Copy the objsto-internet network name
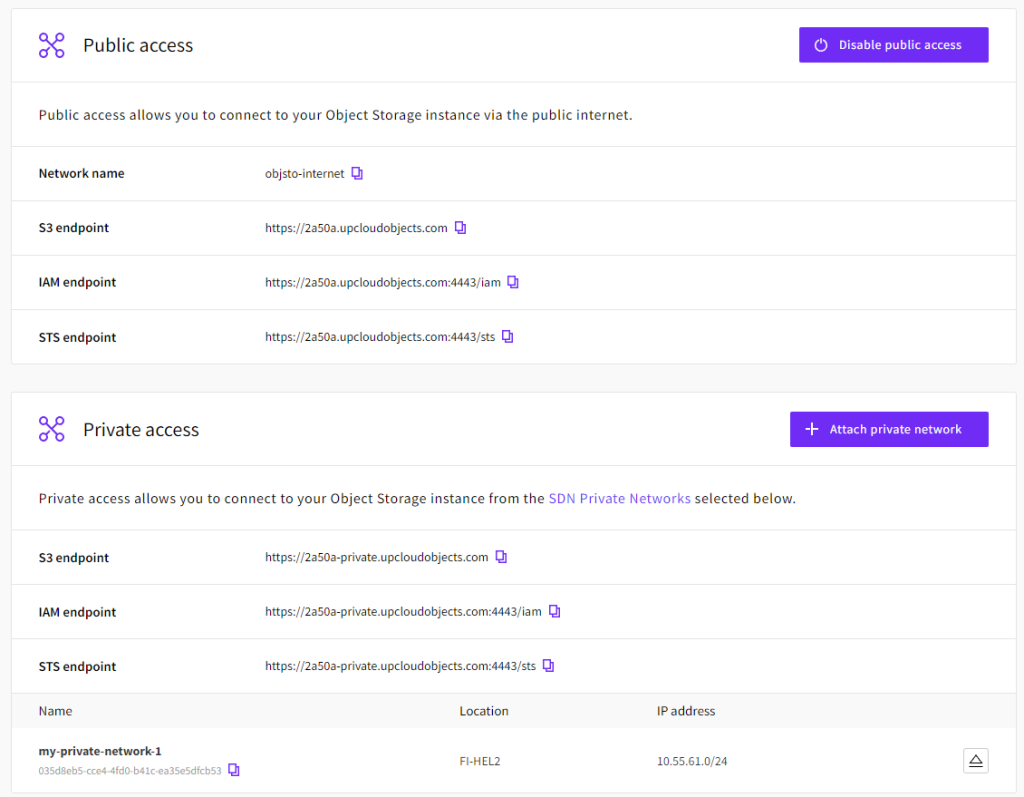The image size is (1024, 797). [x=357, y=173]
